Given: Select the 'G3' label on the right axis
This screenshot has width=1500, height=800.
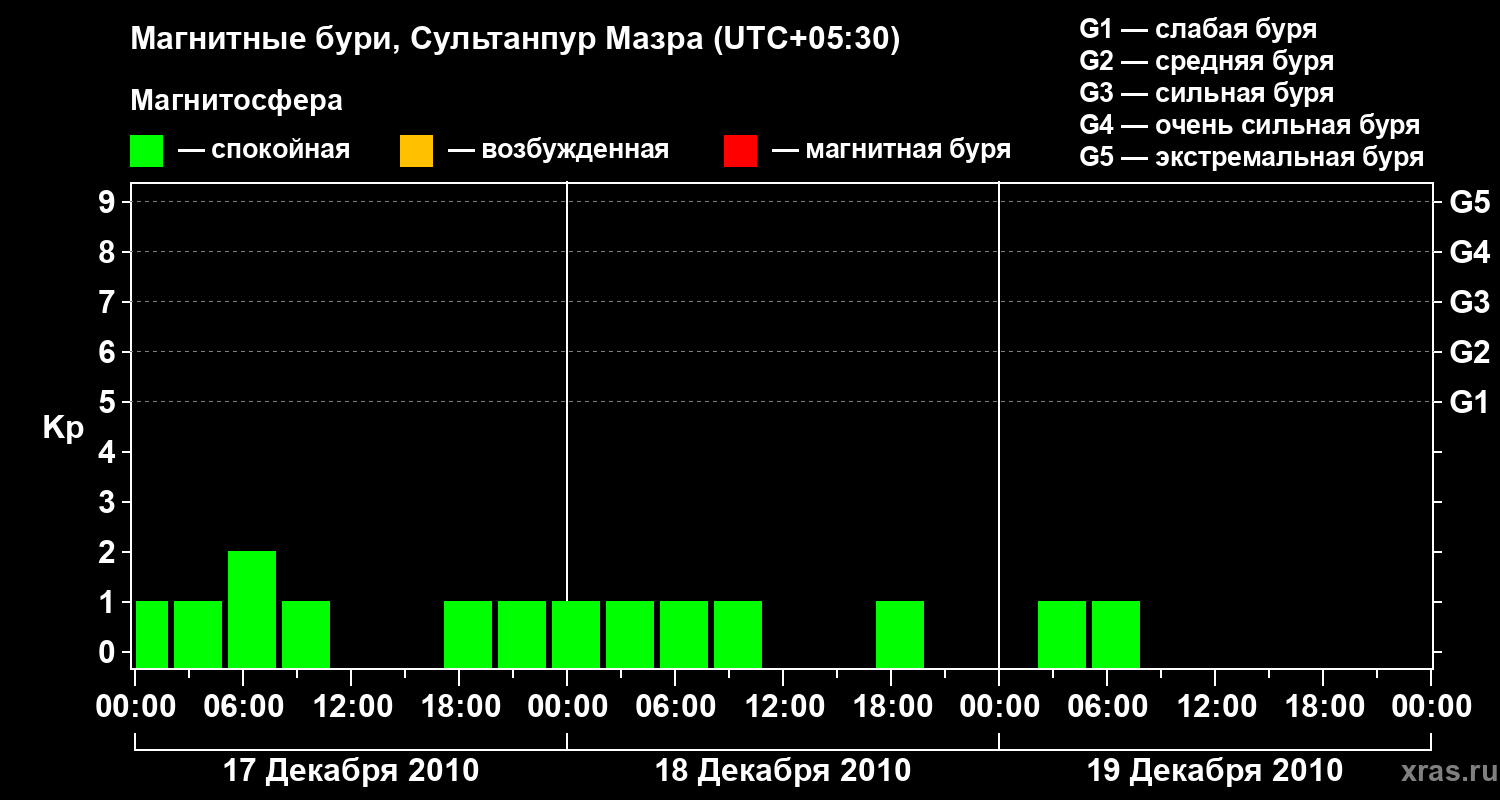Looking at the screenshot, I should pos(1470,302).
